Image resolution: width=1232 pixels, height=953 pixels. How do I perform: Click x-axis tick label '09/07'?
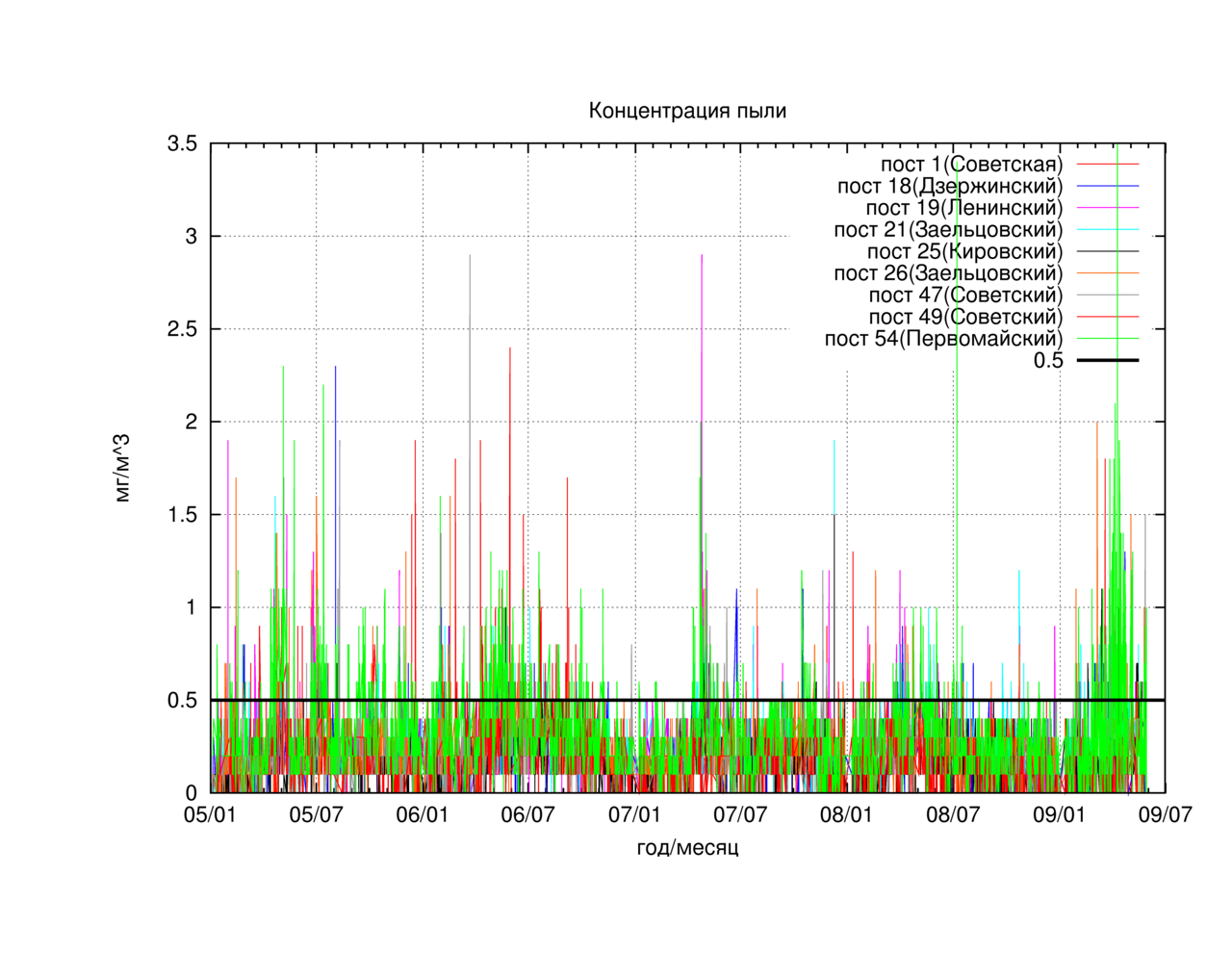click(1166, 815)
